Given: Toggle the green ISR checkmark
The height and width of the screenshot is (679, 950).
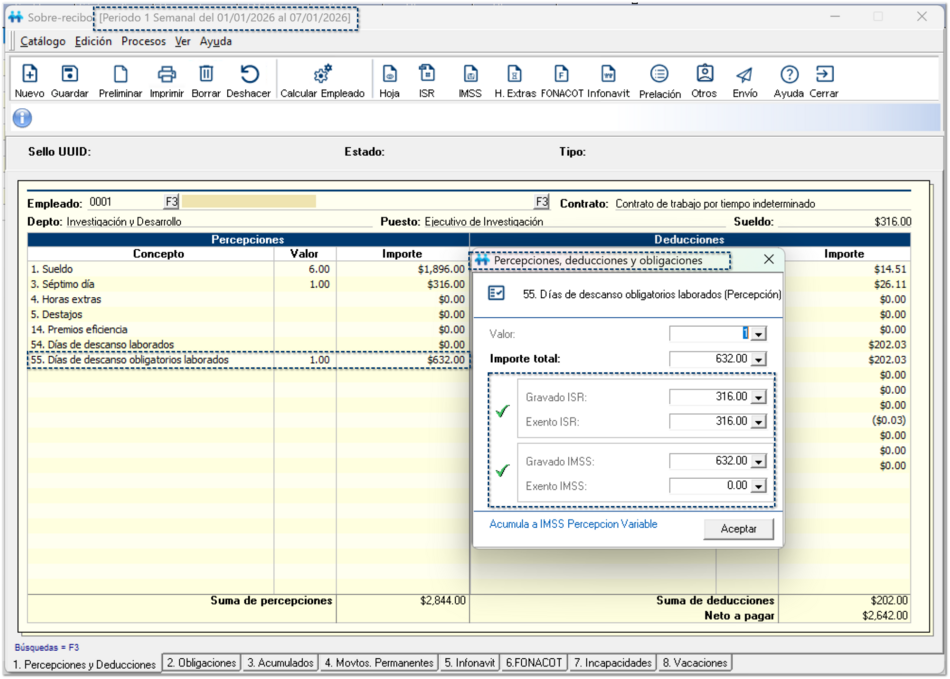Looking at the screenshot, I should (502, 410).
